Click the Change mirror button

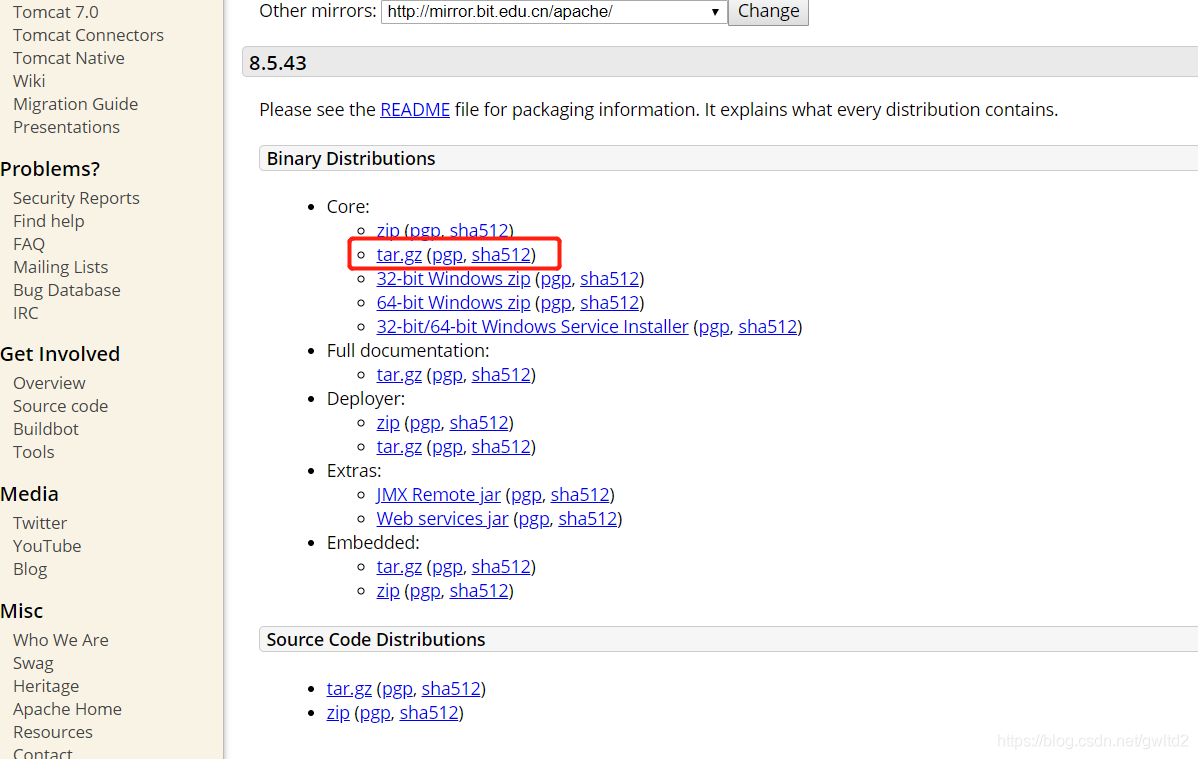[x=768, y=11]
